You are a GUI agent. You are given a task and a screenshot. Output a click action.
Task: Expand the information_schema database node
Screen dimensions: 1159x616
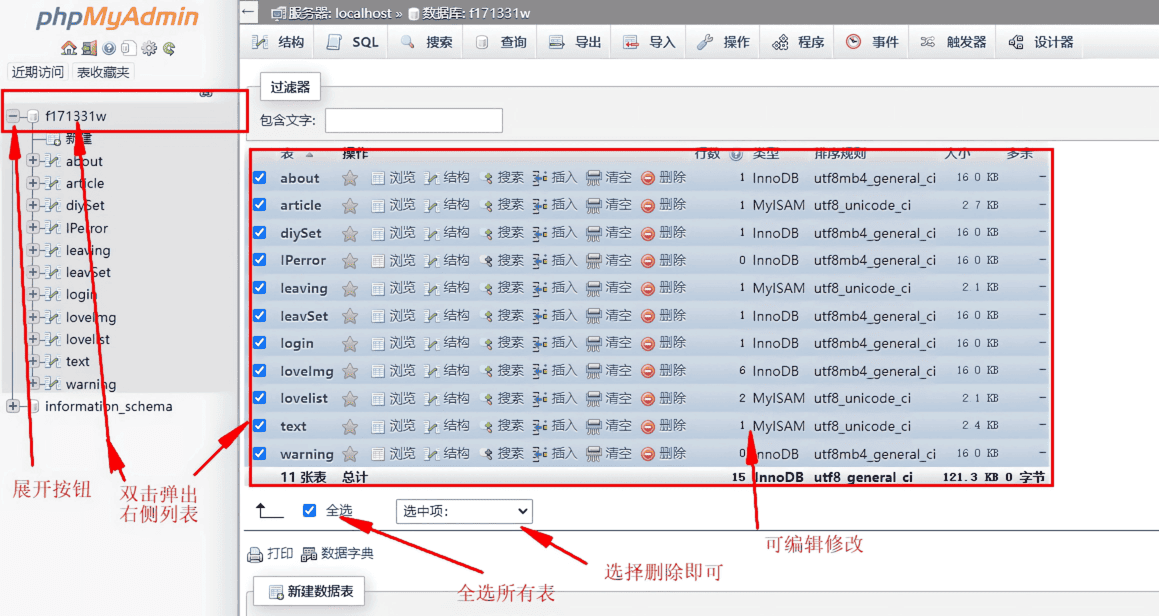tap(13, 406)
